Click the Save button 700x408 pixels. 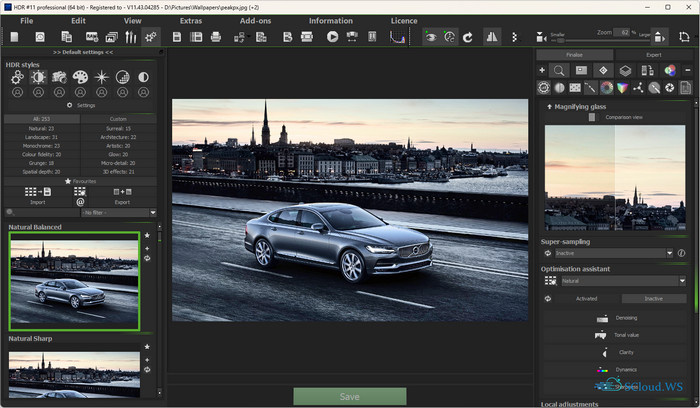click(349, 397)
